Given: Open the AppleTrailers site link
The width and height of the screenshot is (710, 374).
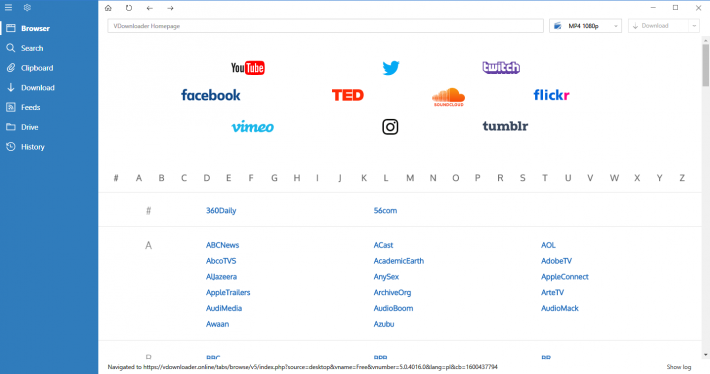Looking at the screenshot, I should (x=228, y=292).
